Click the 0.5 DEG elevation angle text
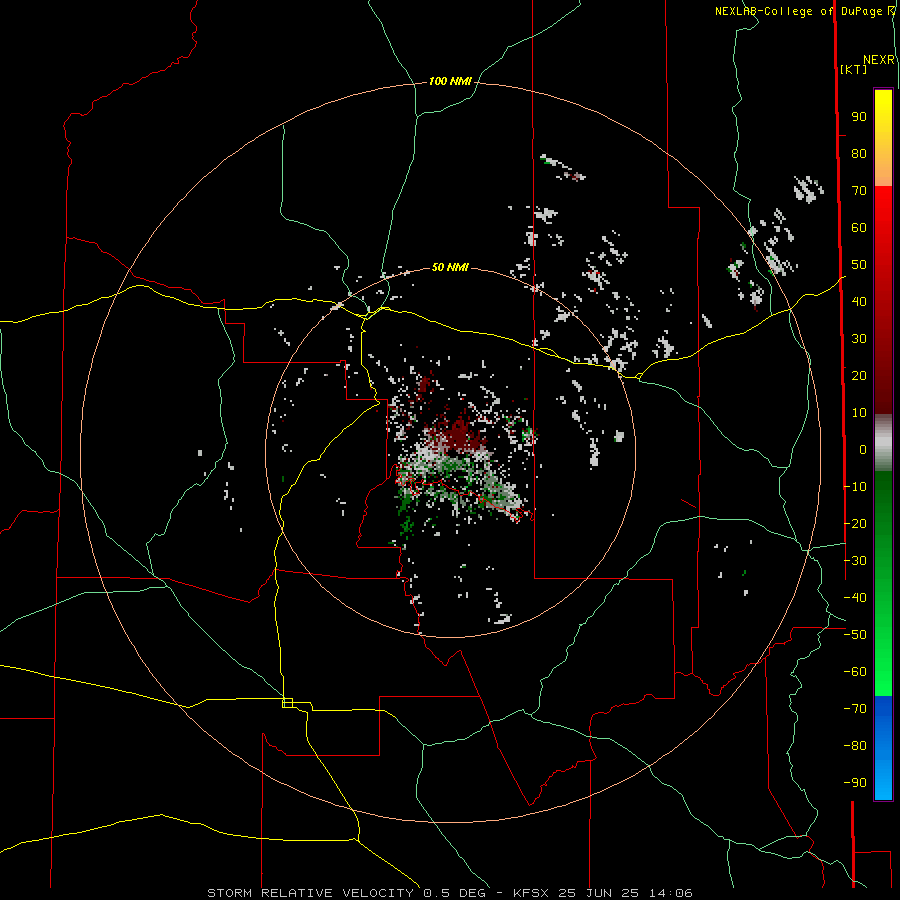Screen dimensions: 900x900 pos(454,893)
